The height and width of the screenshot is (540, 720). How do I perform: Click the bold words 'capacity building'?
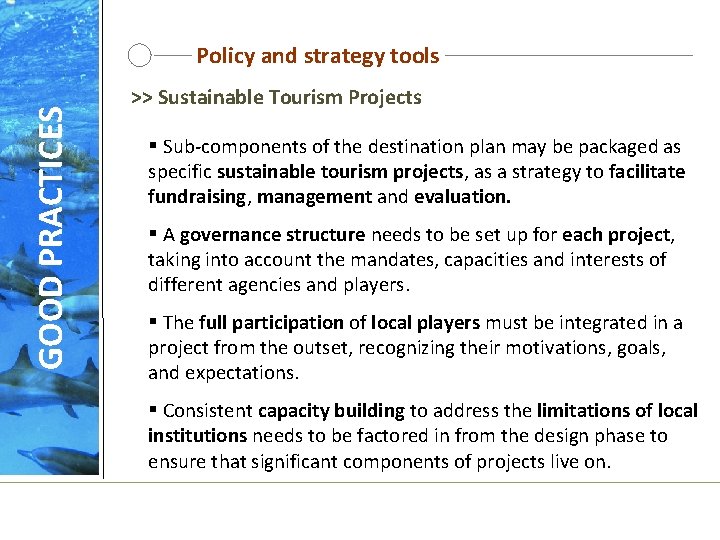pos(331,411)
